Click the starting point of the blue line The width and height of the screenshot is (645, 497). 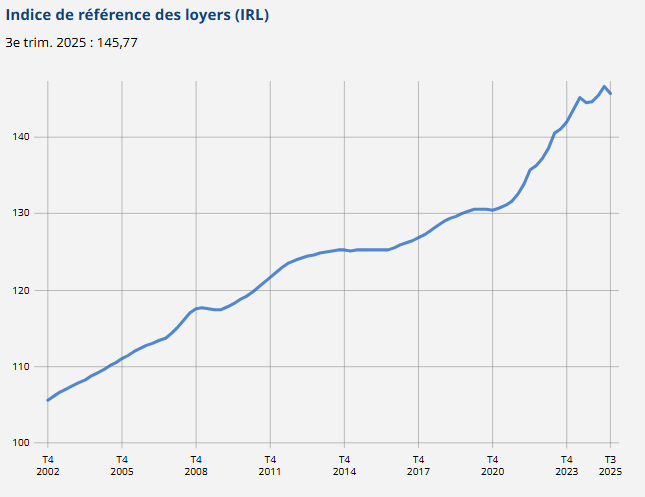click(47, 400)
